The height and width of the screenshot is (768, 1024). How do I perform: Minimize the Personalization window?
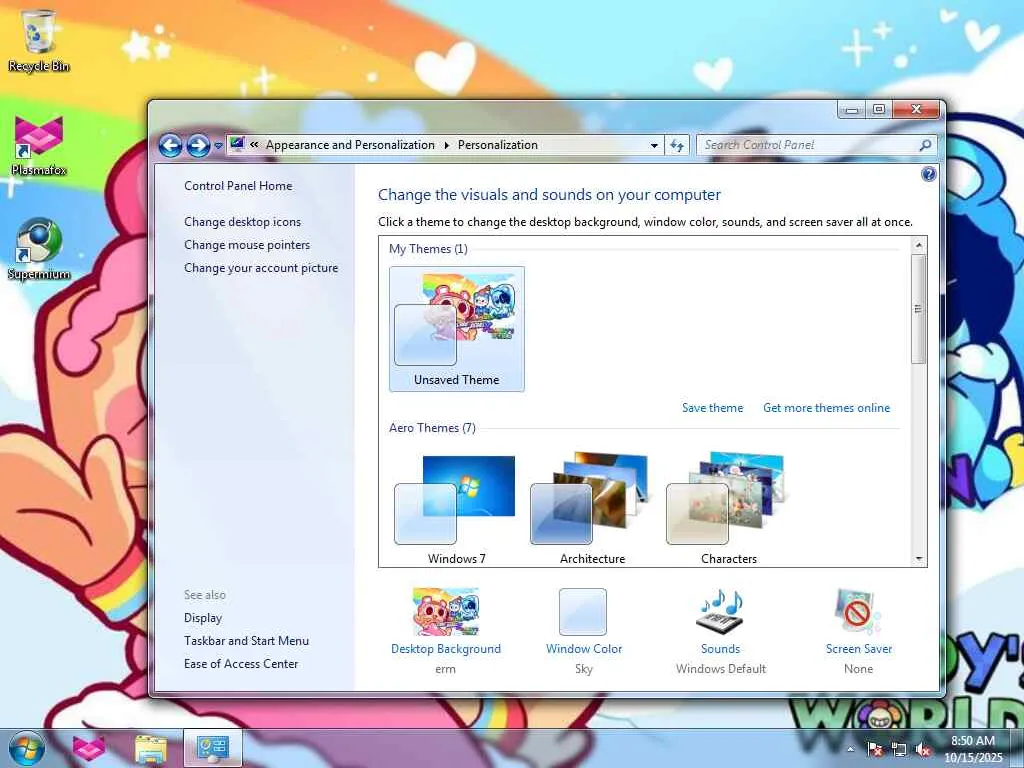(852, 109)
